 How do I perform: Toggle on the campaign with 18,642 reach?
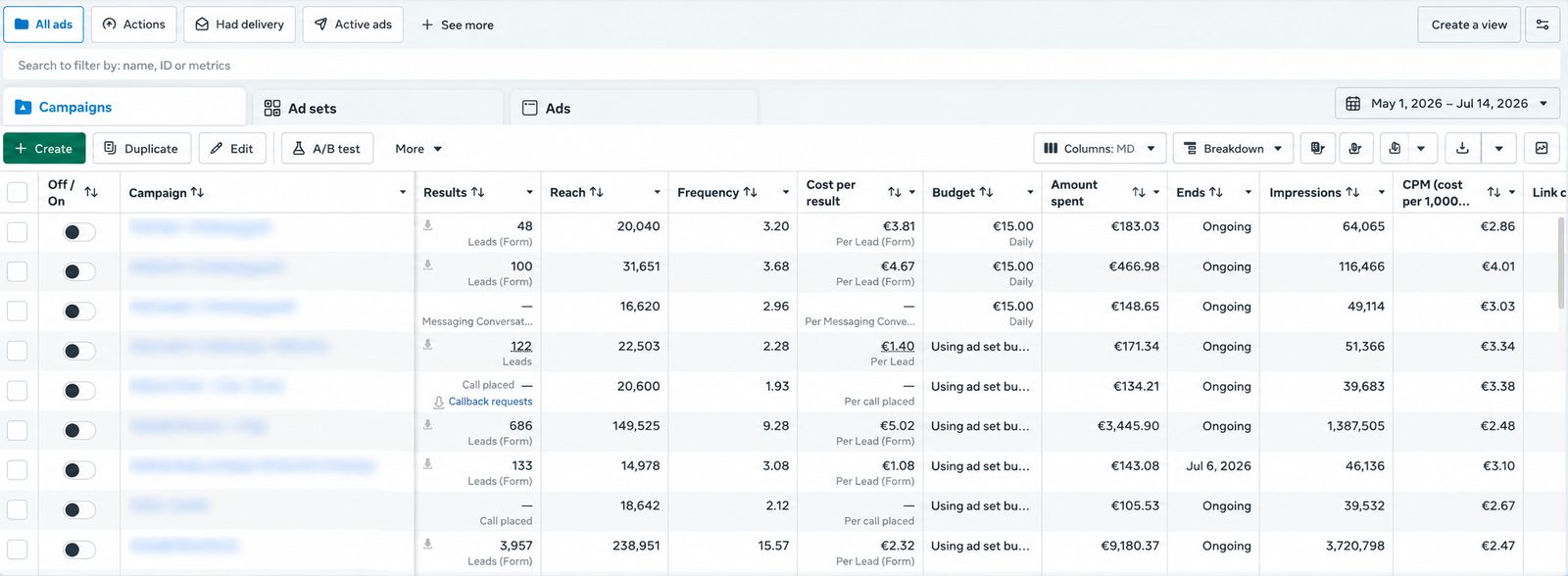(79, 510)
